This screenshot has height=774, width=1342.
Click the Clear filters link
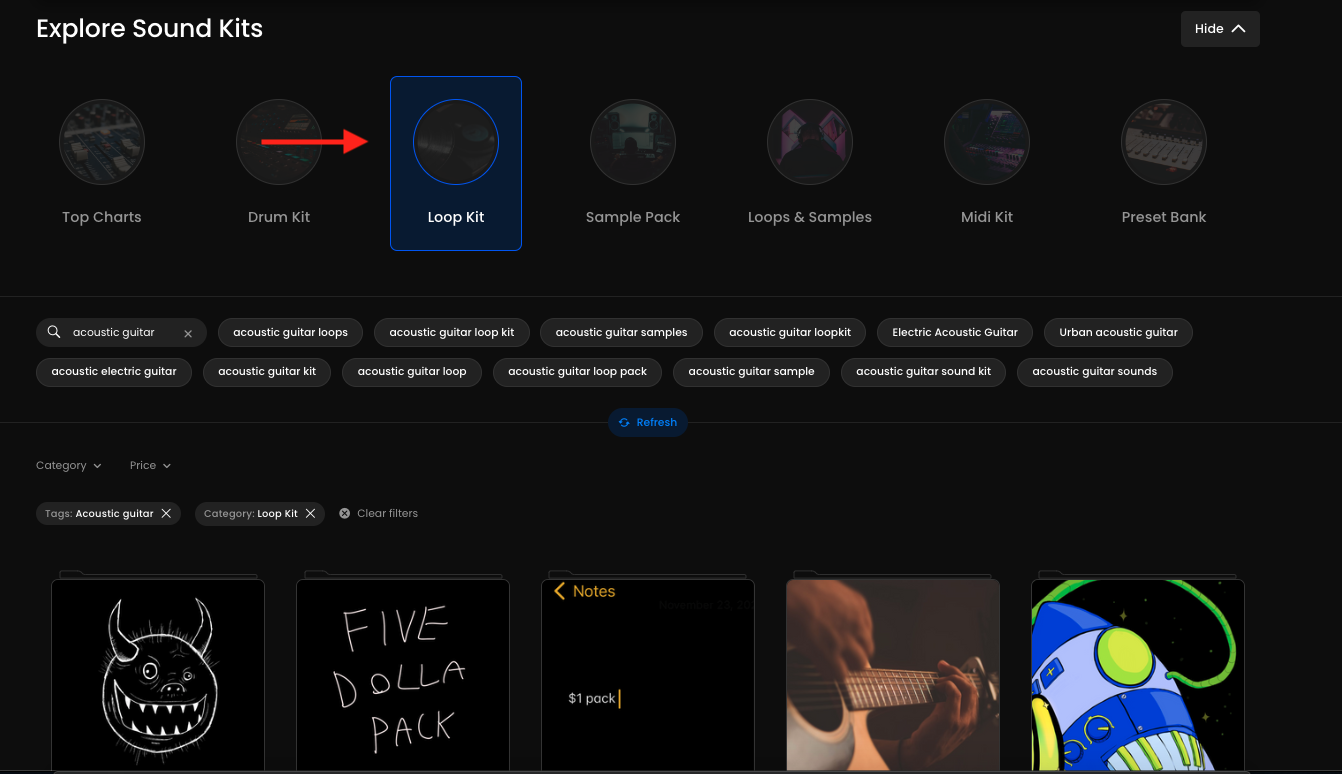coord(379,513)
